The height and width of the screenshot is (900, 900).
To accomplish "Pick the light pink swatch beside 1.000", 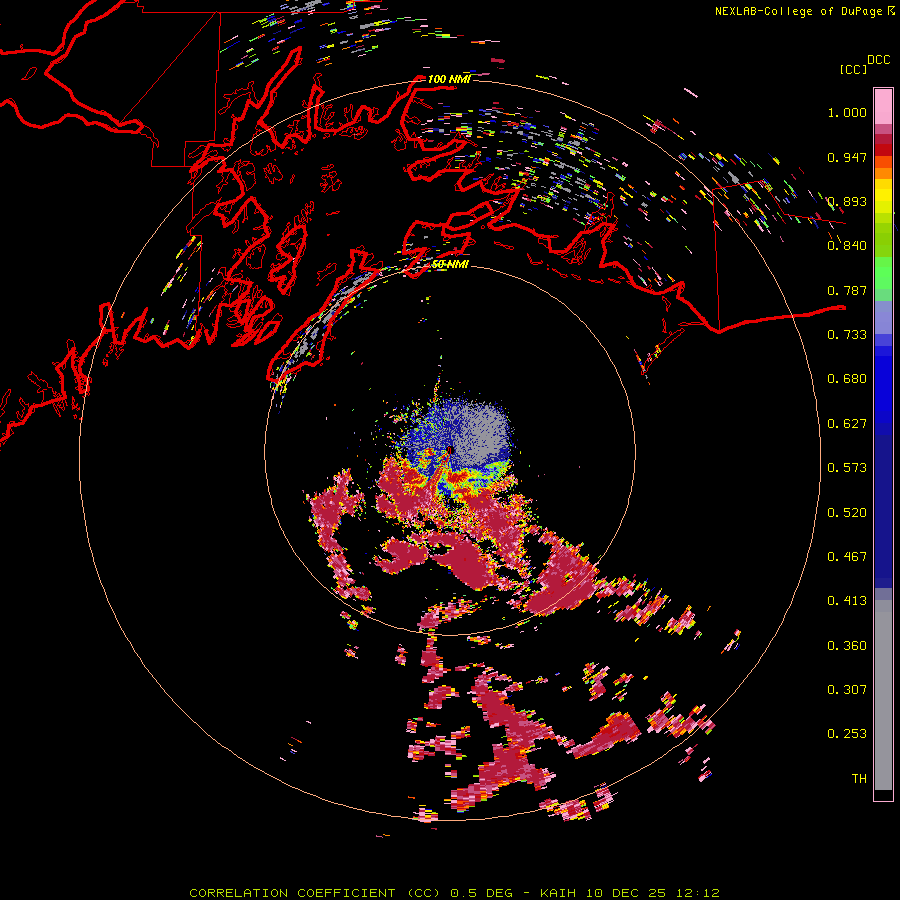I will point(883,107).
